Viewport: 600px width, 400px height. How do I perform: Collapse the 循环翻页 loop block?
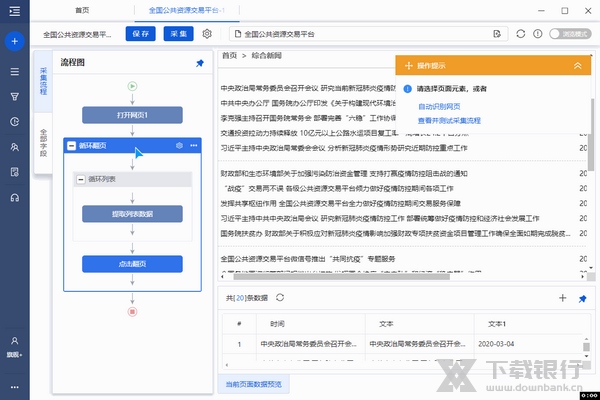(72, 145)
